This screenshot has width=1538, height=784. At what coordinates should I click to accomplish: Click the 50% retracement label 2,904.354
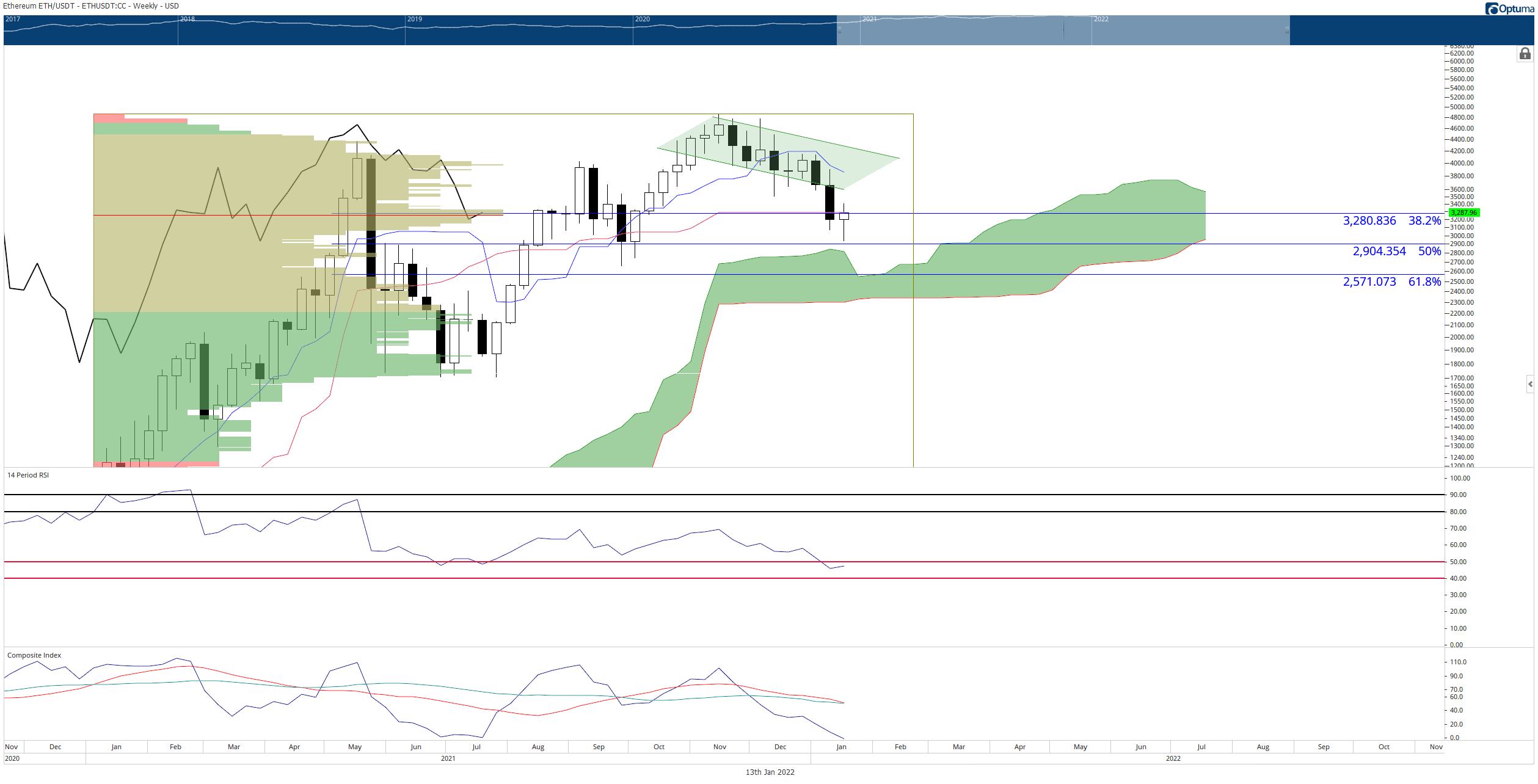point(1379,251)
